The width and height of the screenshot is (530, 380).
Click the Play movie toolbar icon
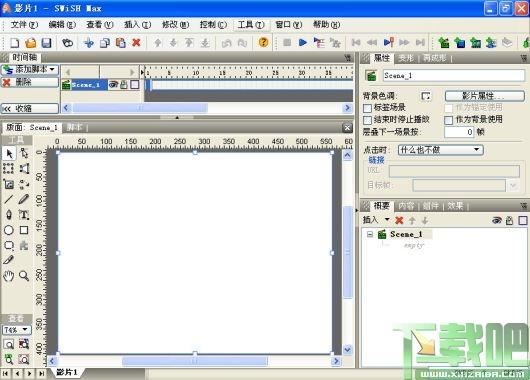(303, 43)
